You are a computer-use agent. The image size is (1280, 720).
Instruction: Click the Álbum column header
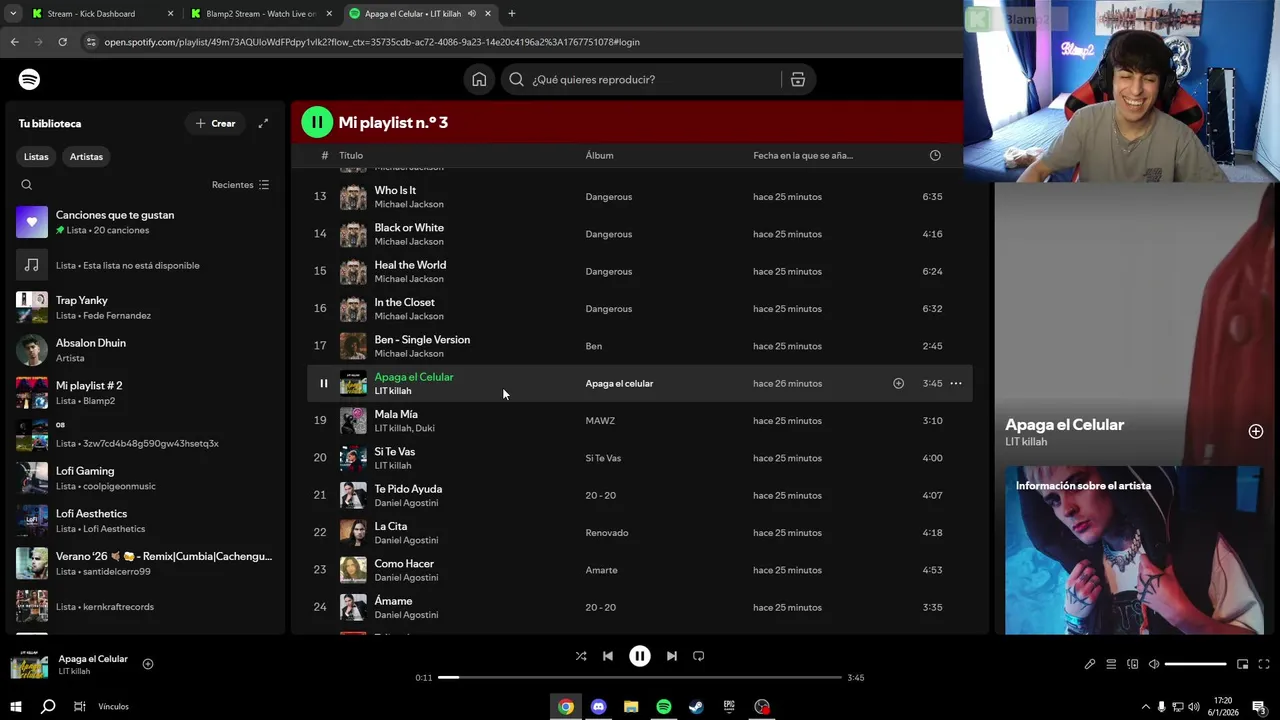click(600, 155)
